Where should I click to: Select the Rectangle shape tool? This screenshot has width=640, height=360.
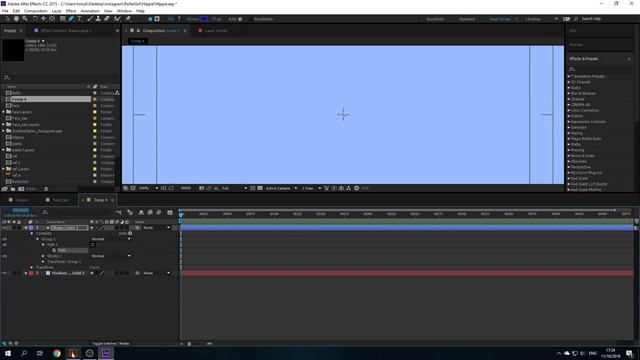62,19
